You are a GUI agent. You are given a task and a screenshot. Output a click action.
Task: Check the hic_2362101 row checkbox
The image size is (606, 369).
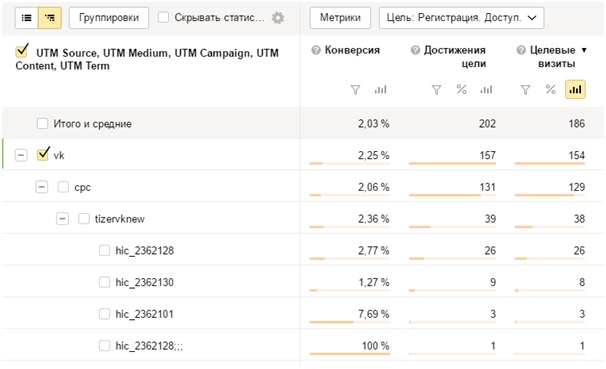pos(104,314)
